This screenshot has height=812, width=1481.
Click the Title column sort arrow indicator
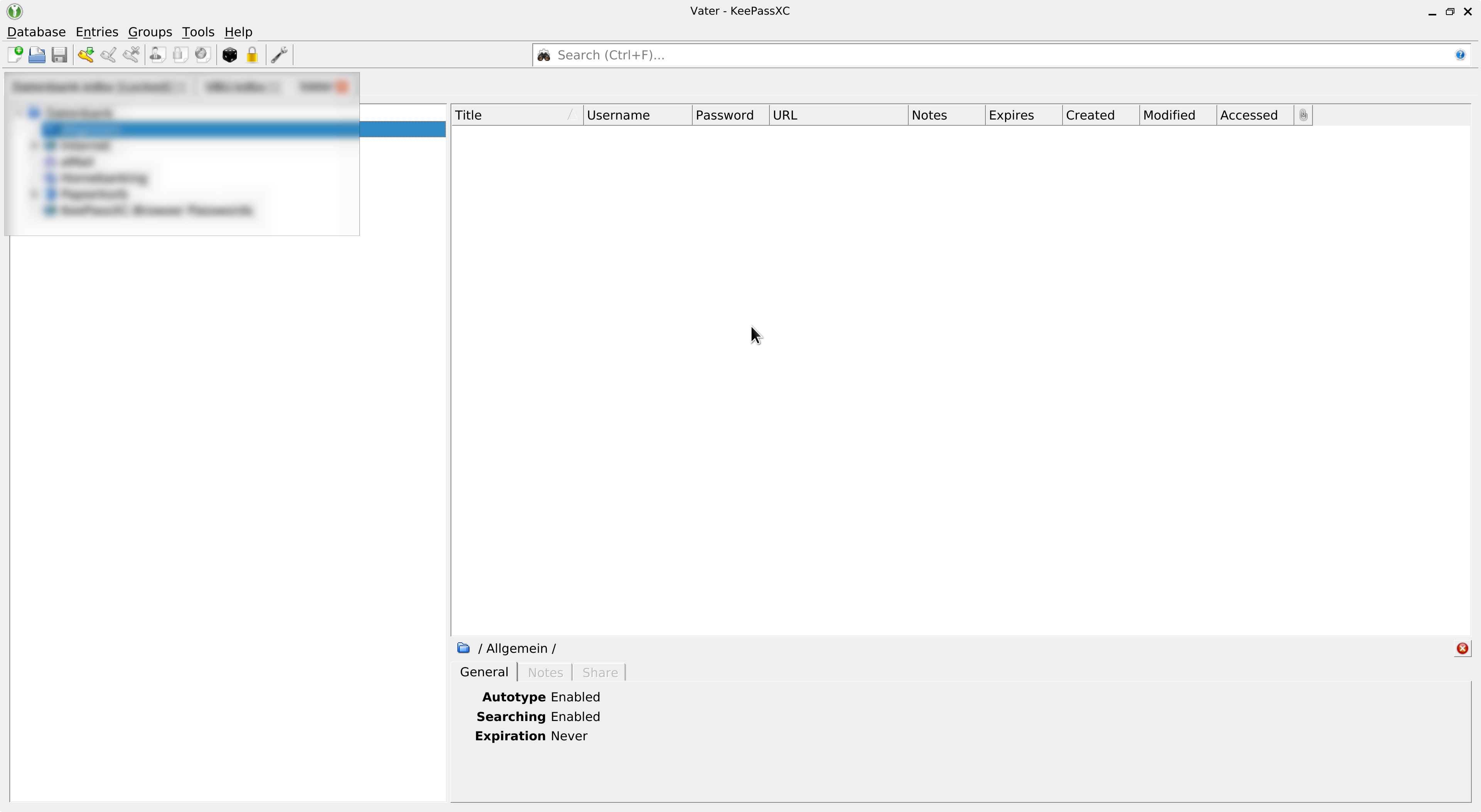(x=572, y=115)
